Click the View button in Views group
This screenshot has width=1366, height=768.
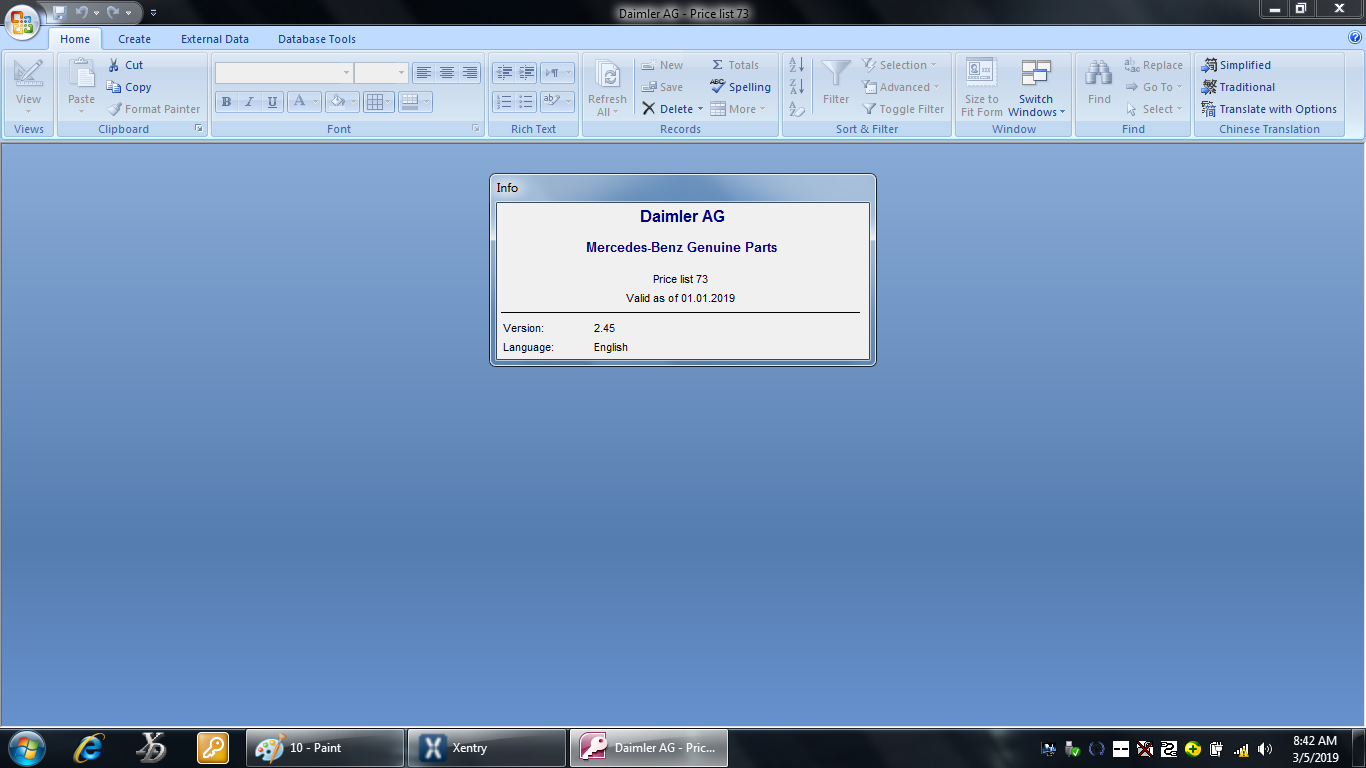point(28,86)
